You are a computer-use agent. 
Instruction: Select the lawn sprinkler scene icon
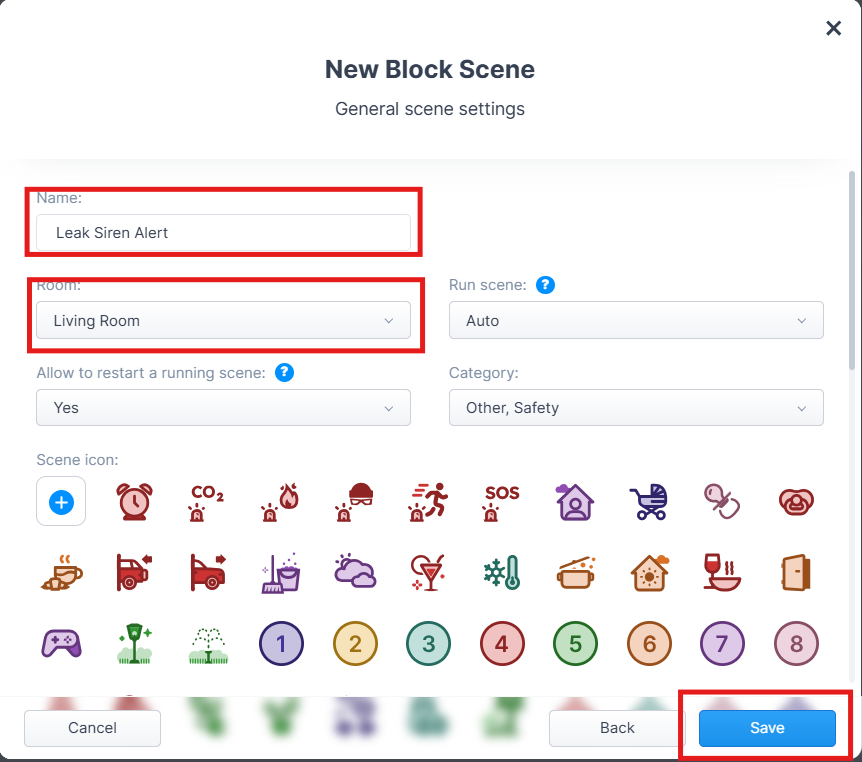click(208, 644)
